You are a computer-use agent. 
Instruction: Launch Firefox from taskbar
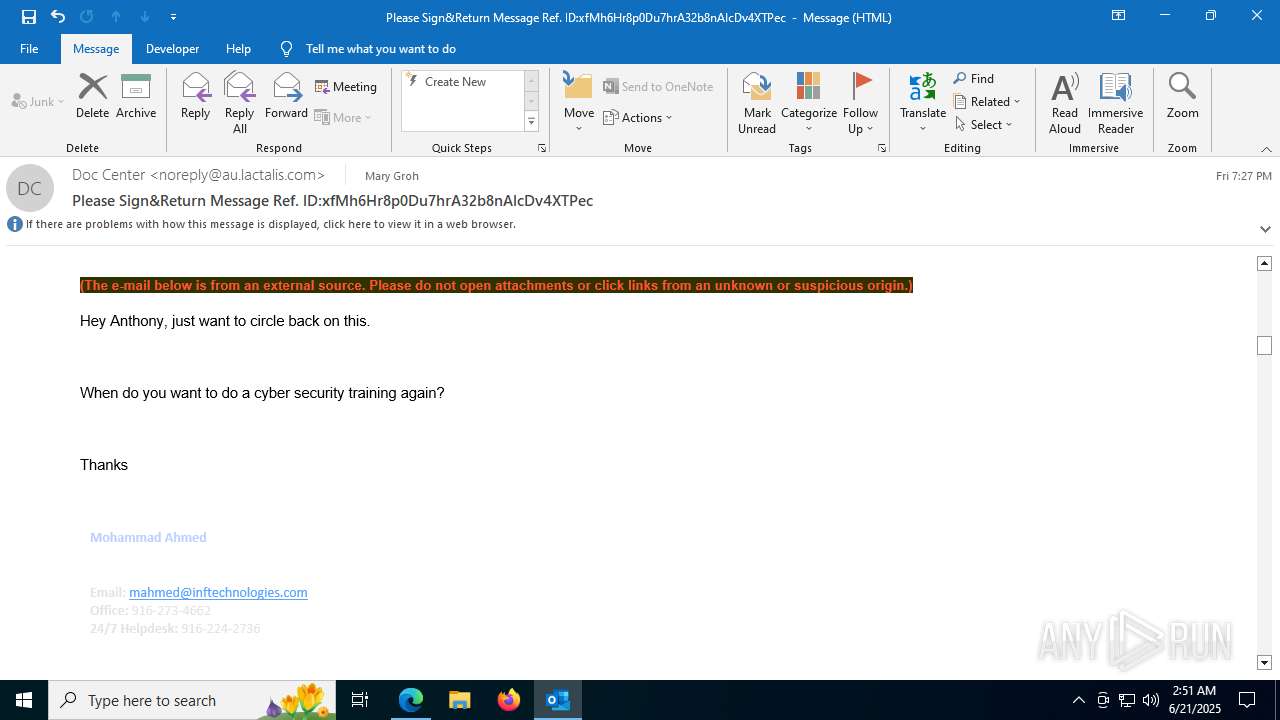(x=508, y=700)
